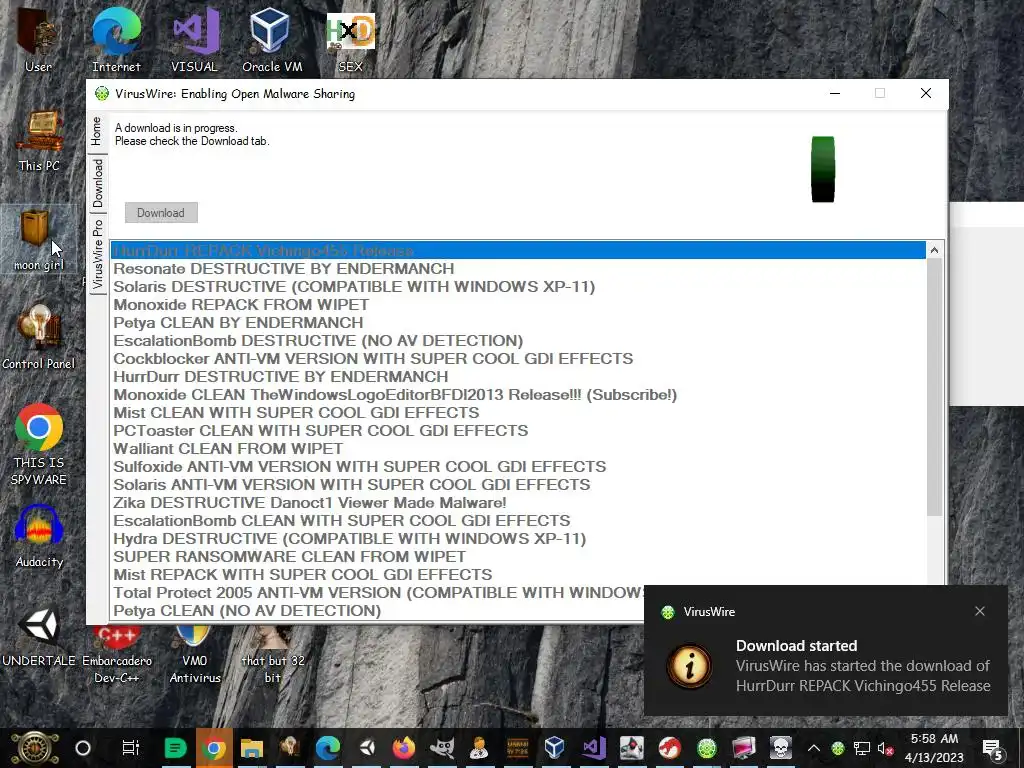Switch to the Download tab
The width and height of the screenshot is (1024, 768).
click(x=97, y=183)
